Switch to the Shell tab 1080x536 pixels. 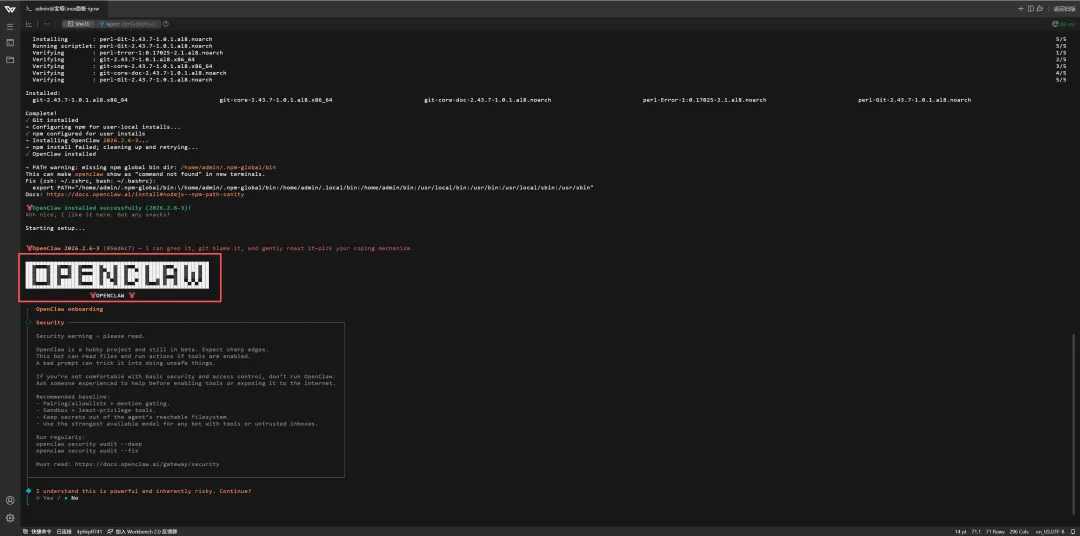point(79,23)
